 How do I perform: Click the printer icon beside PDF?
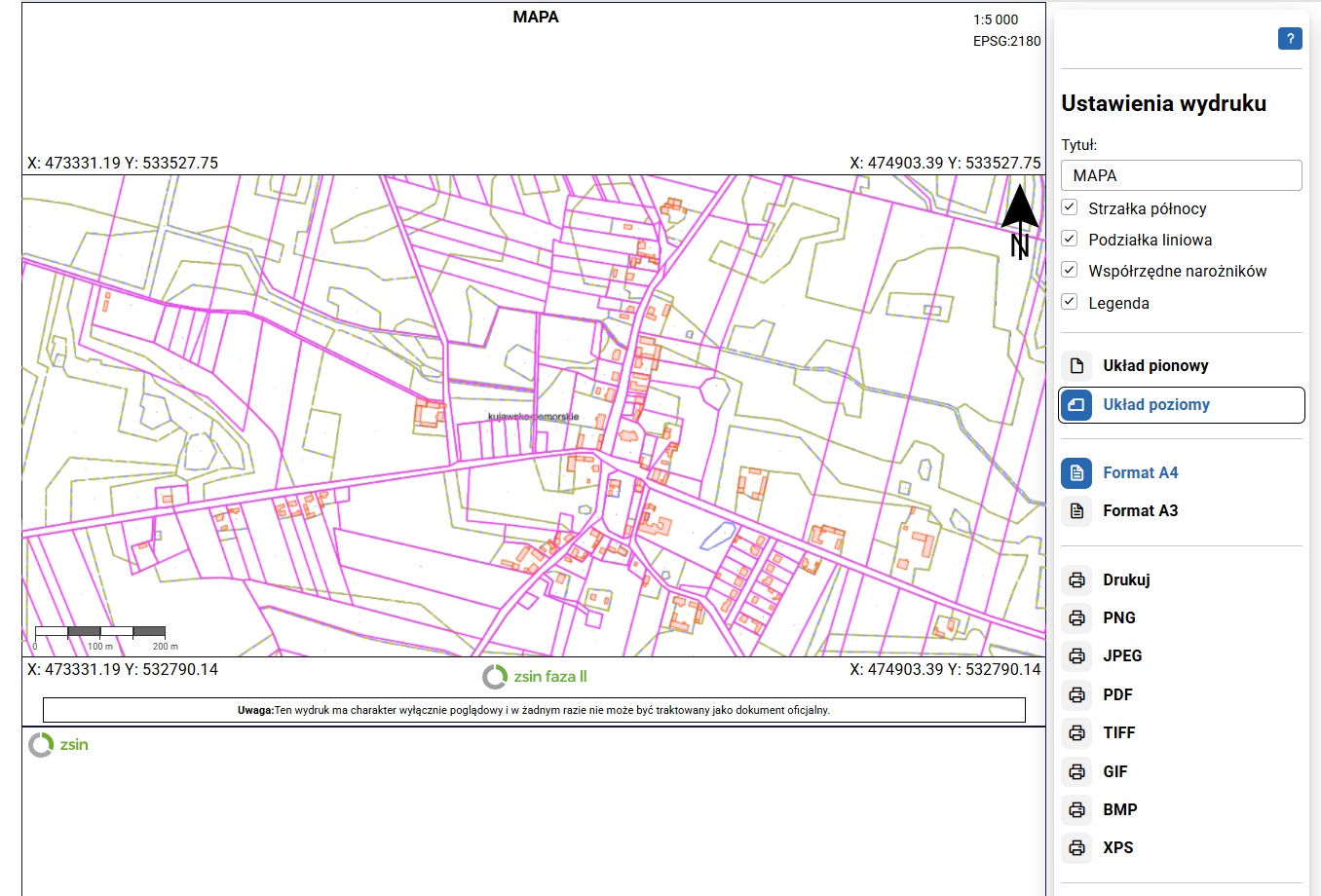click(1076, 695)
